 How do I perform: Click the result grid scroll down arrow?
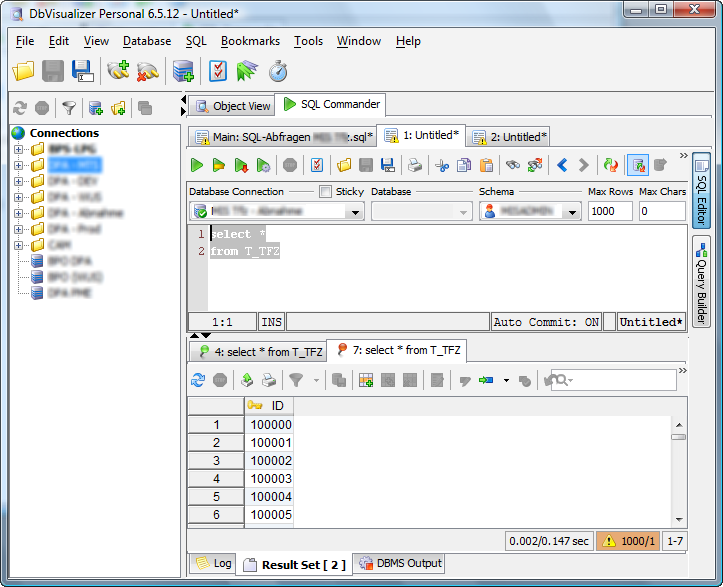(679, 520)
